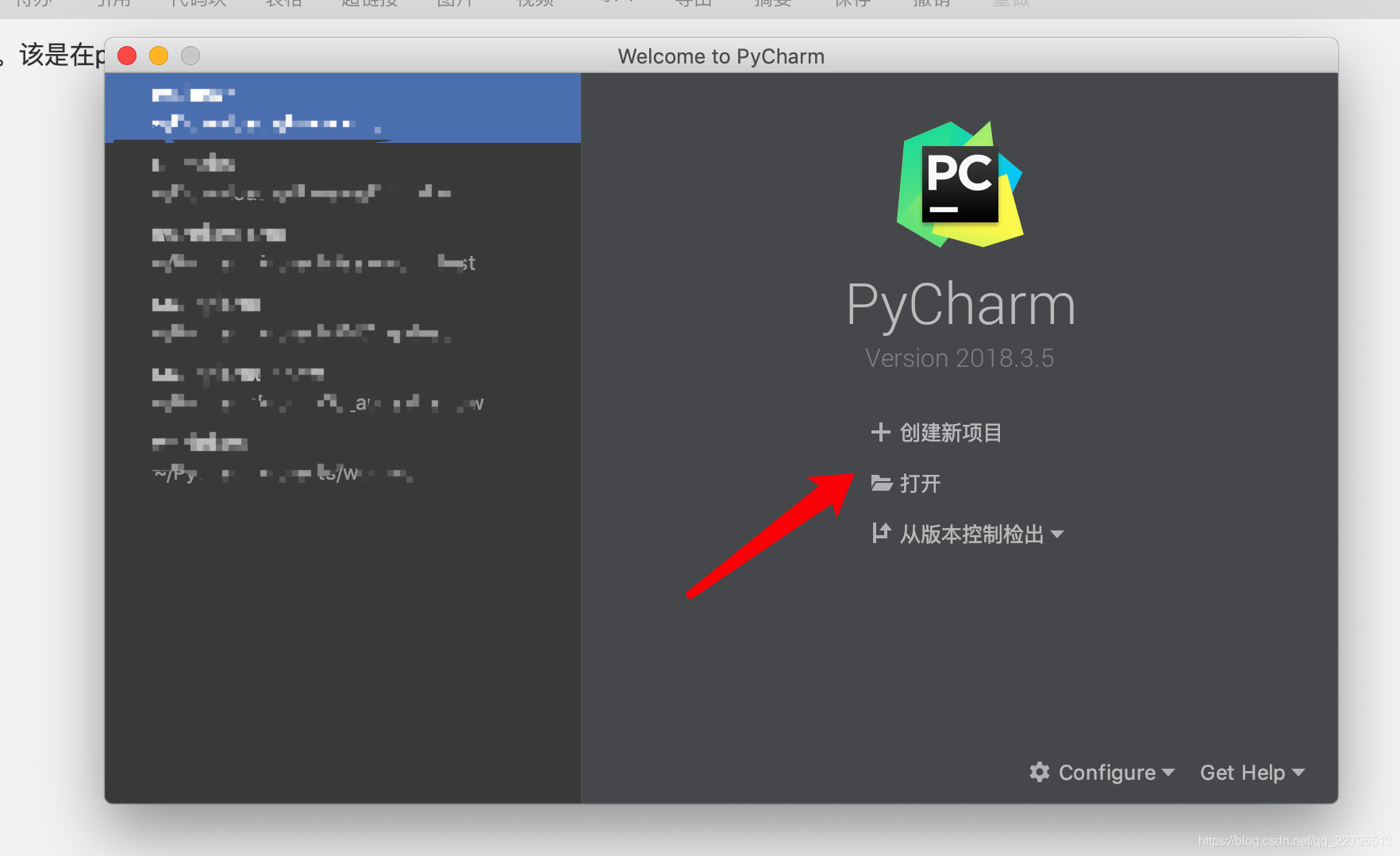
Task: Expand the 从版本控制检出 dropdown arrow
Action: pos(1057,534)
